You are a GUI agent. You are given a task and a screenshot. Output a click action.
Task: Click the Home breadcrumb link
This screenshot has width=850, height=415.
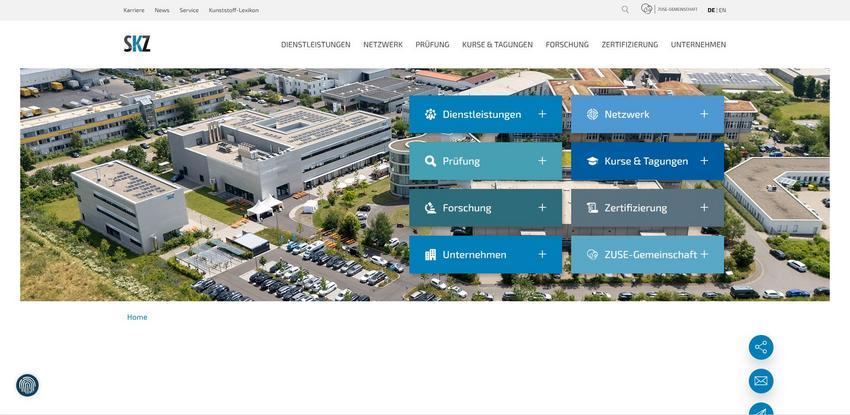137,317
